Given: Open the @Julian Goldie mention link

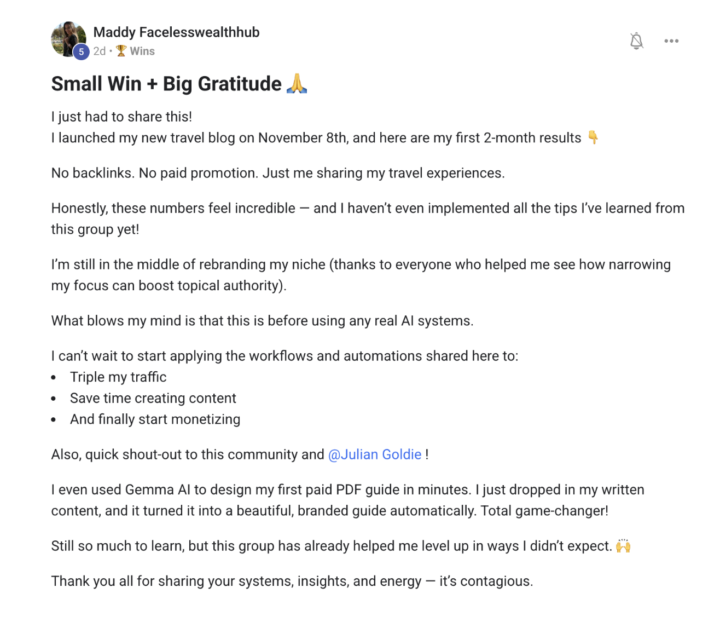Looking at the screenshot, I should coord(375,454).
